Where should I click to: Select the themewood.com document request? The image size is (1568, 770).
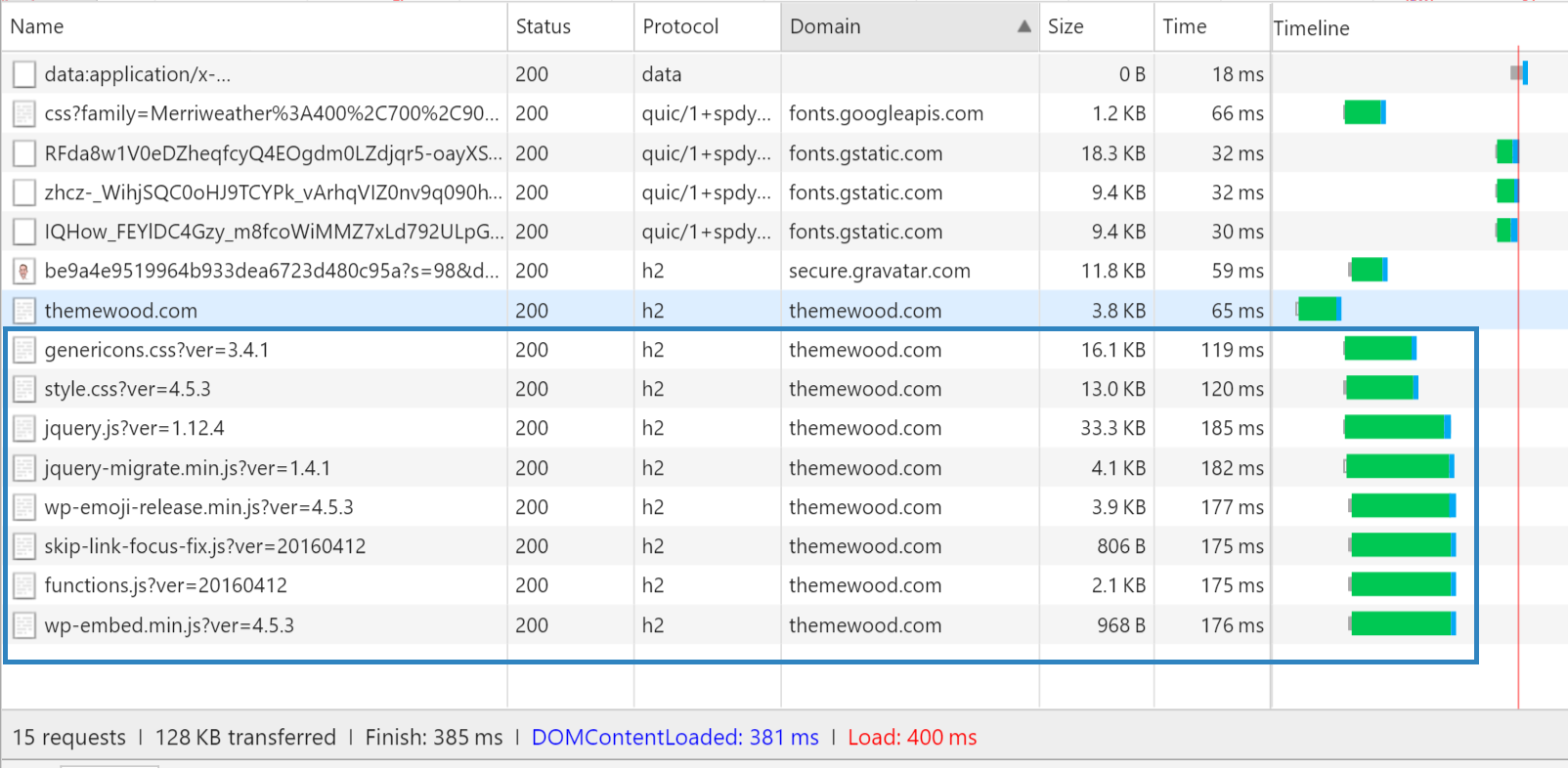[120, 311]
